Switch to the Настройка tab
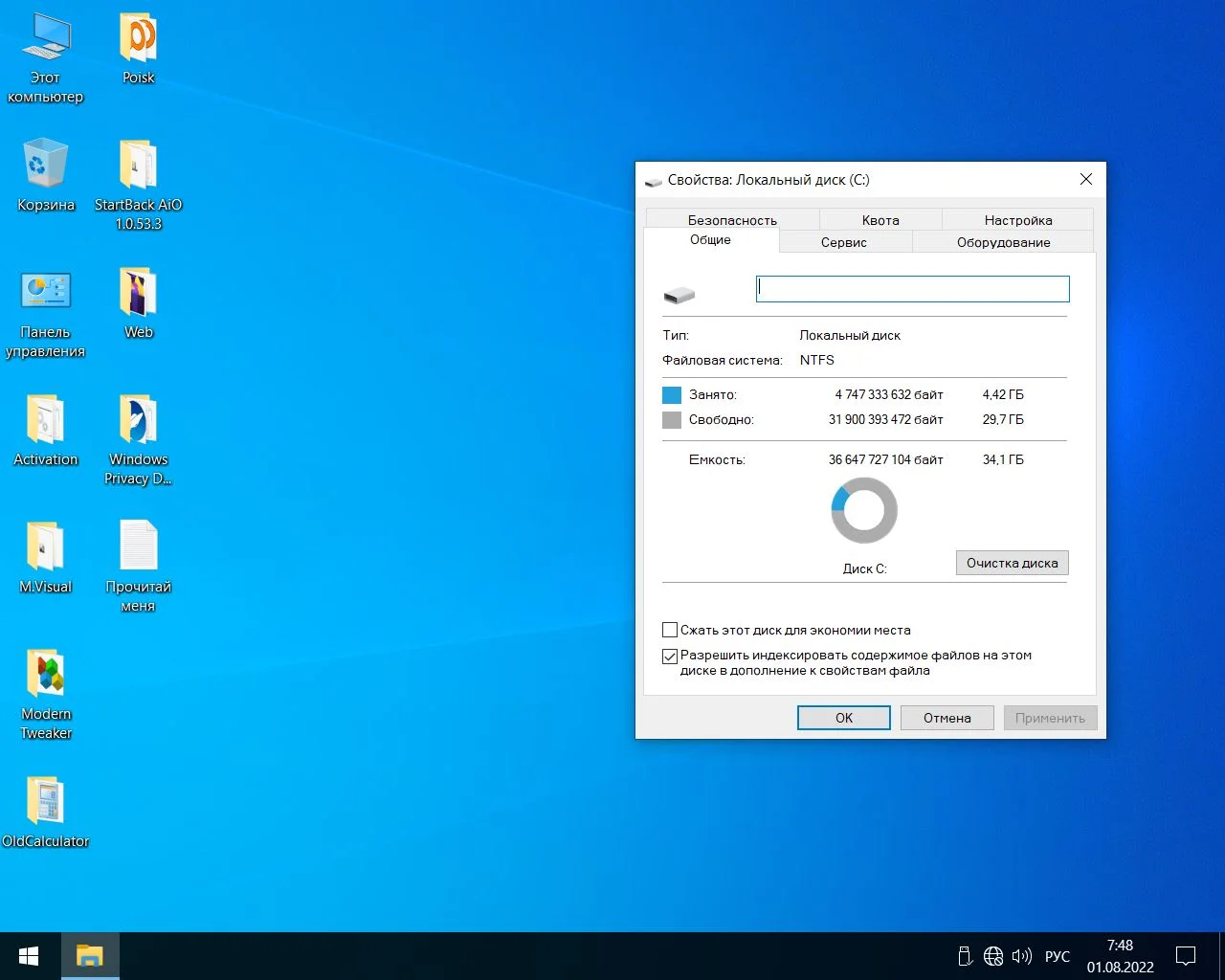This screenshot has height=980, width=1225. [1018, 219]
